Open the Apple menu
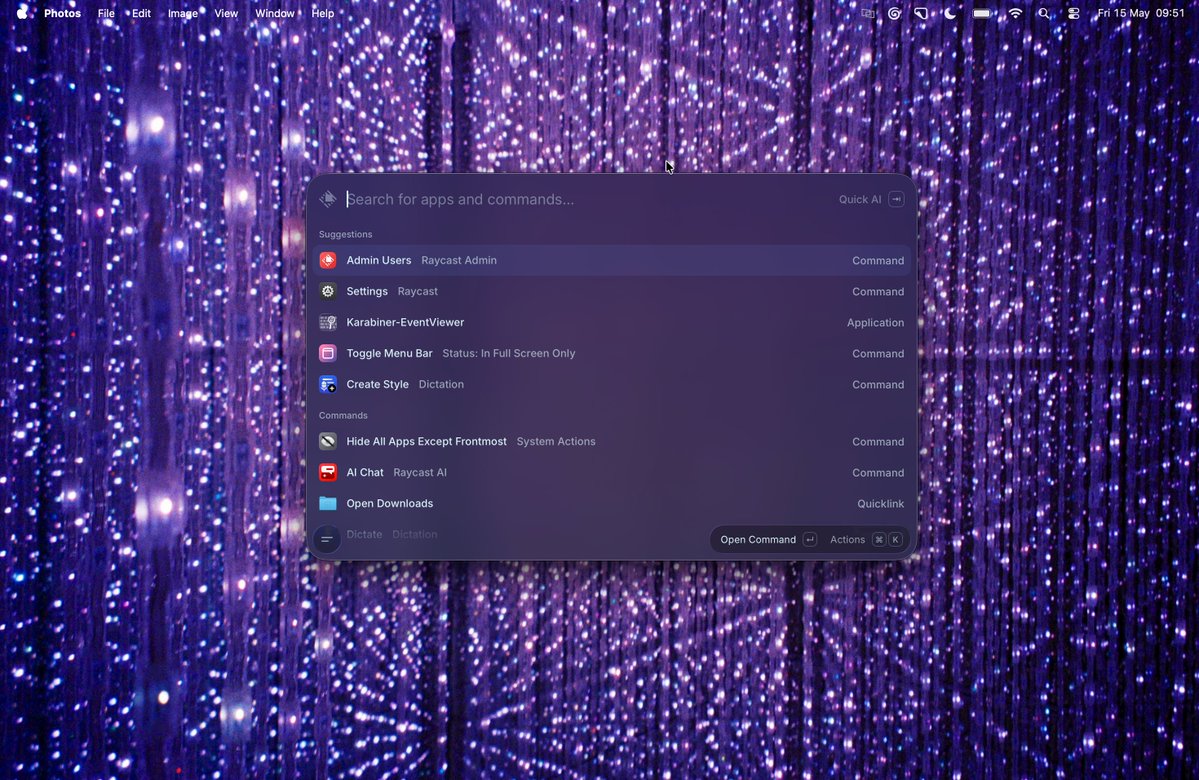The width and height of the screenshot is (1199, 780). click(21, 13)
